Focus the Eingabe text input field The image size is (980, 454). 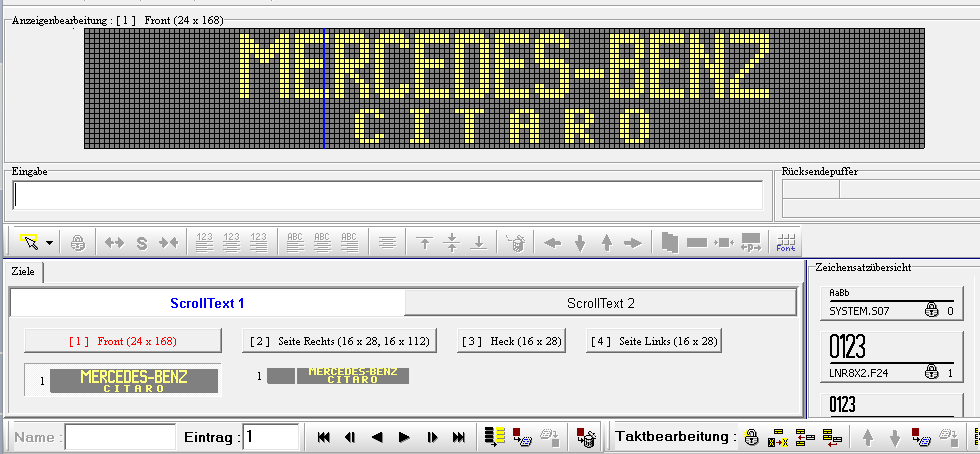388,196
